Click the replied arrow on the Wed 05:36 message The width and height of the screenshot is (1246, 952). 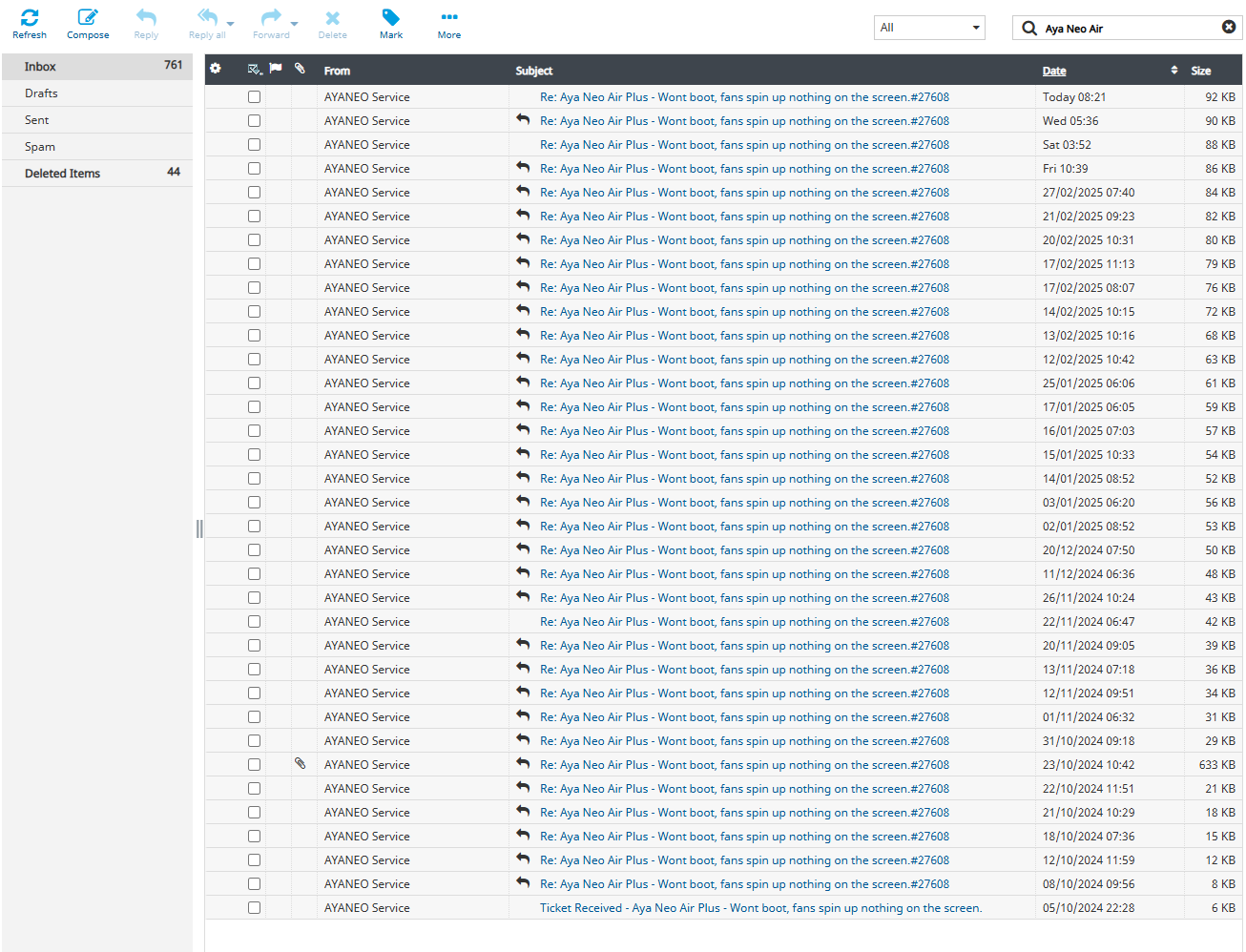pyautogui.click(x=523, y=119)
